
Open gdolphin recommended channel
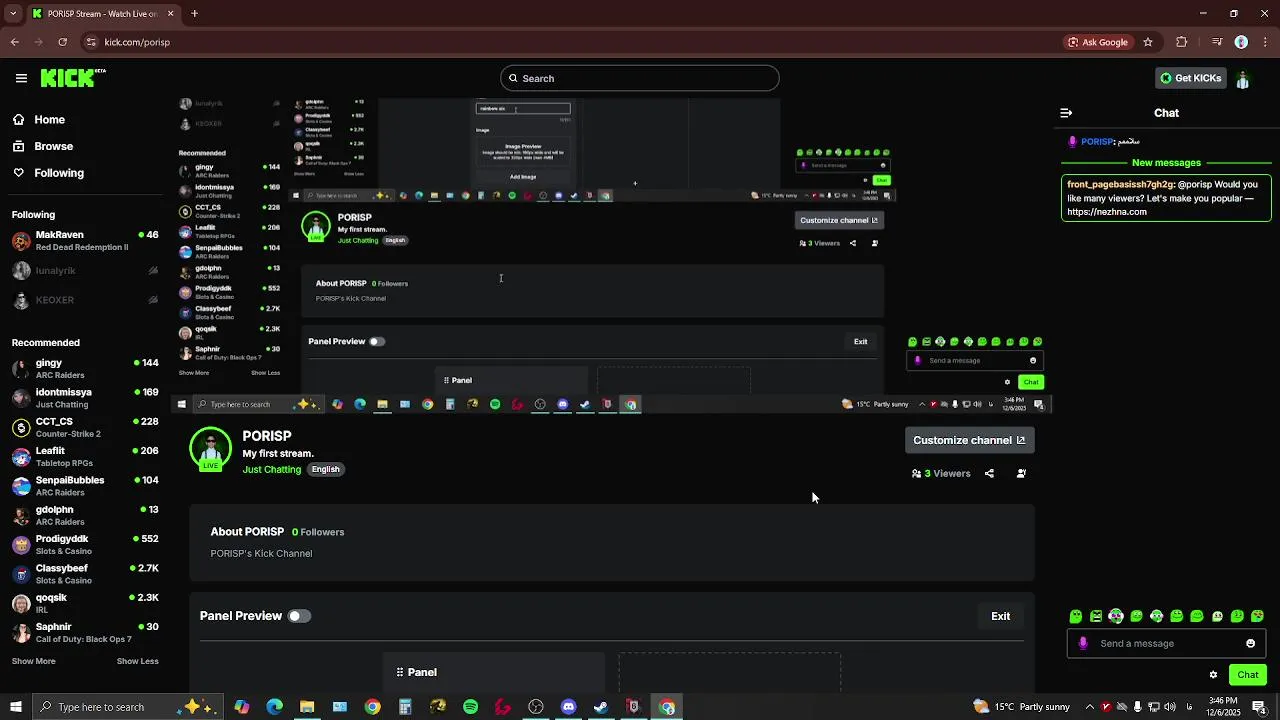85,515
